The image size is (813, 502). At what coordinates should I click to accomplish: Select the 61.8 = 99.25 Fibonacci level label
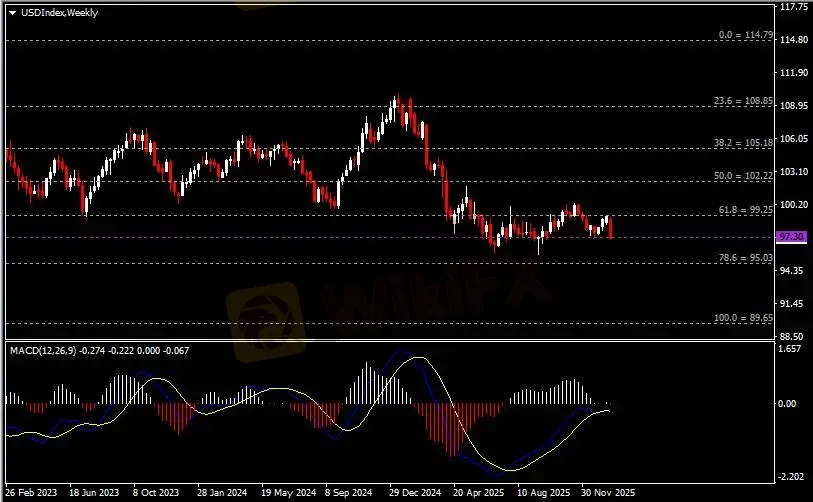tap(746, 210)
